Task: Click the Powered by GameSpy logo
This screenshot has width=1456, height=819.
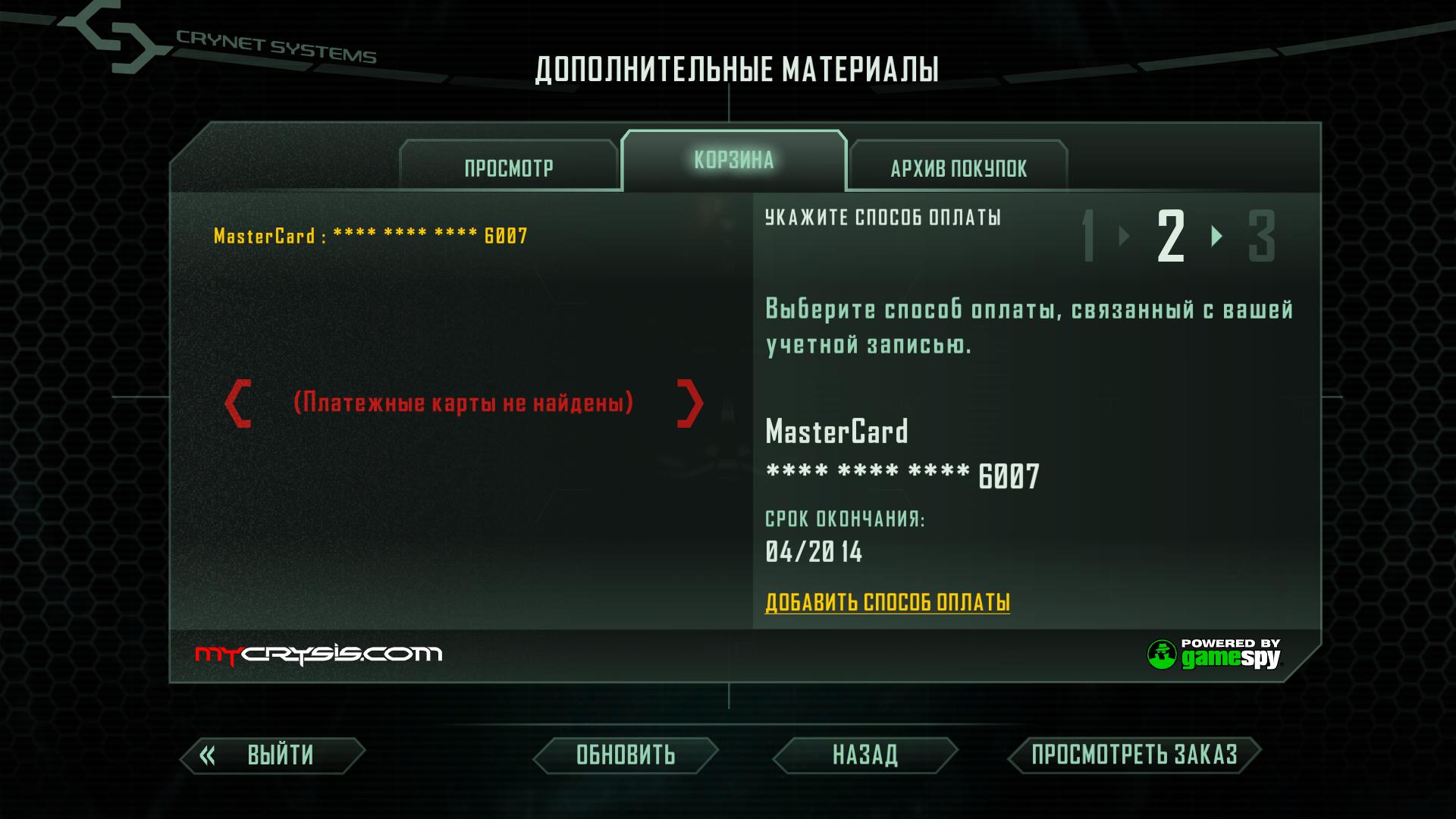Action: tap(1214, 654)
